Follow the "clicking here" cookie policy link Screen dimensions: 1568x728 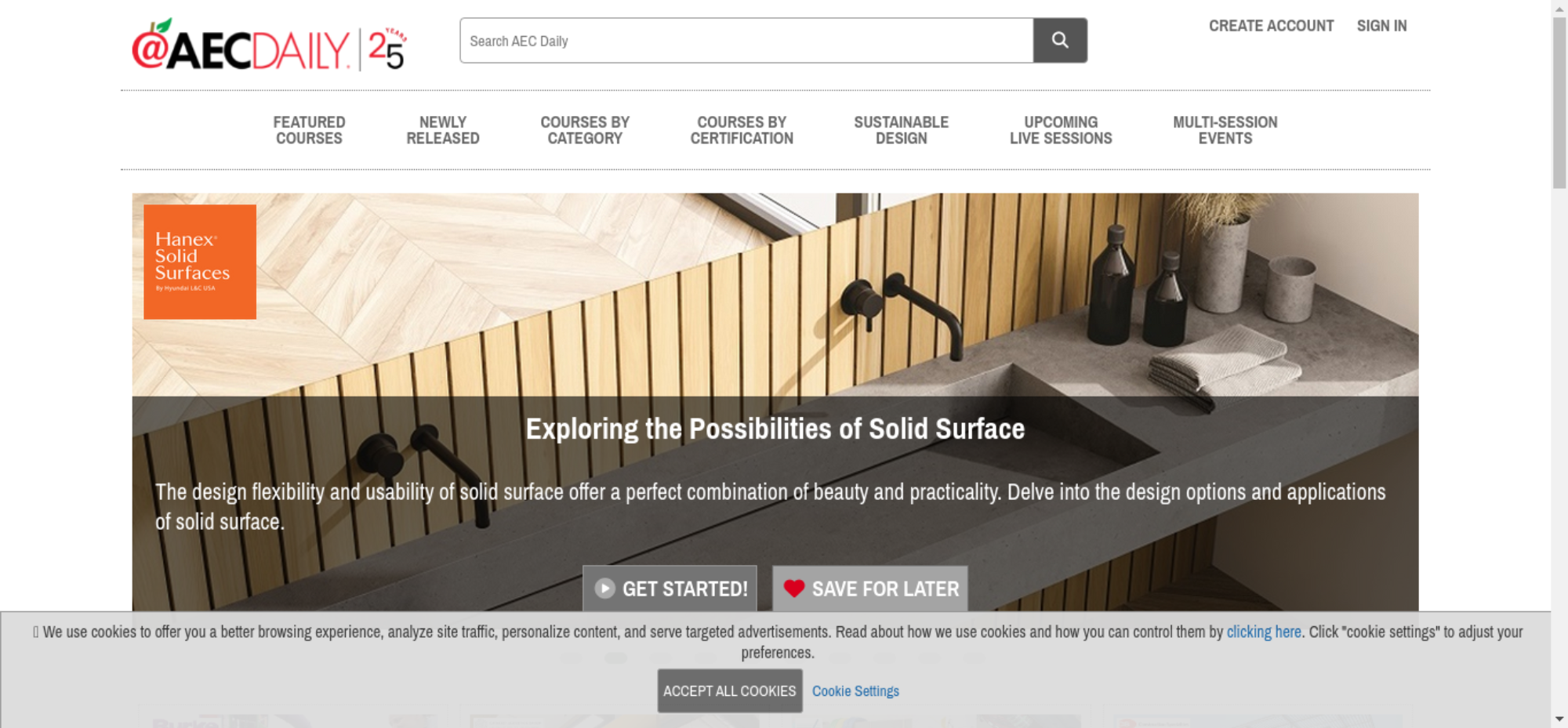(x=1263, y=632)
